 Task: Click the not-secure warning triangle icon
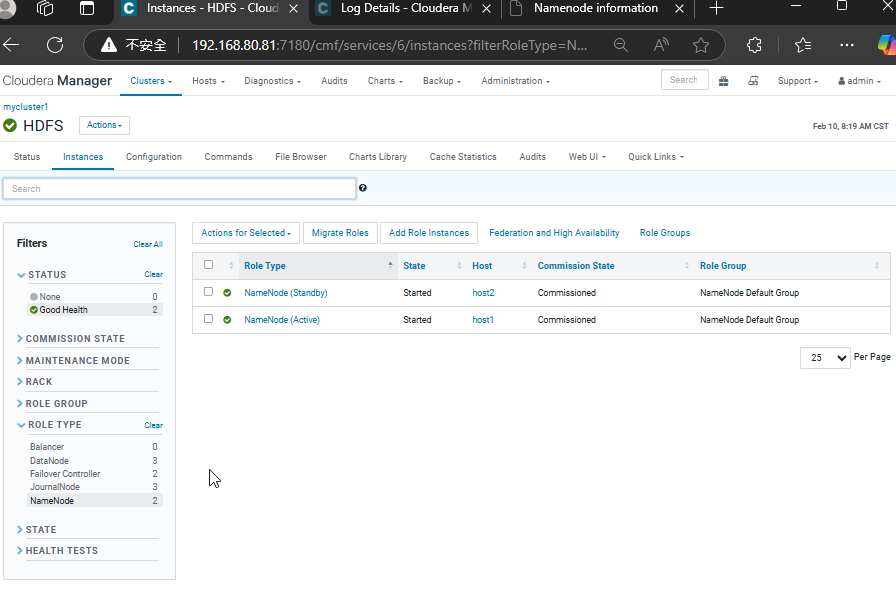pyautogui.click(x=109, y=45)
